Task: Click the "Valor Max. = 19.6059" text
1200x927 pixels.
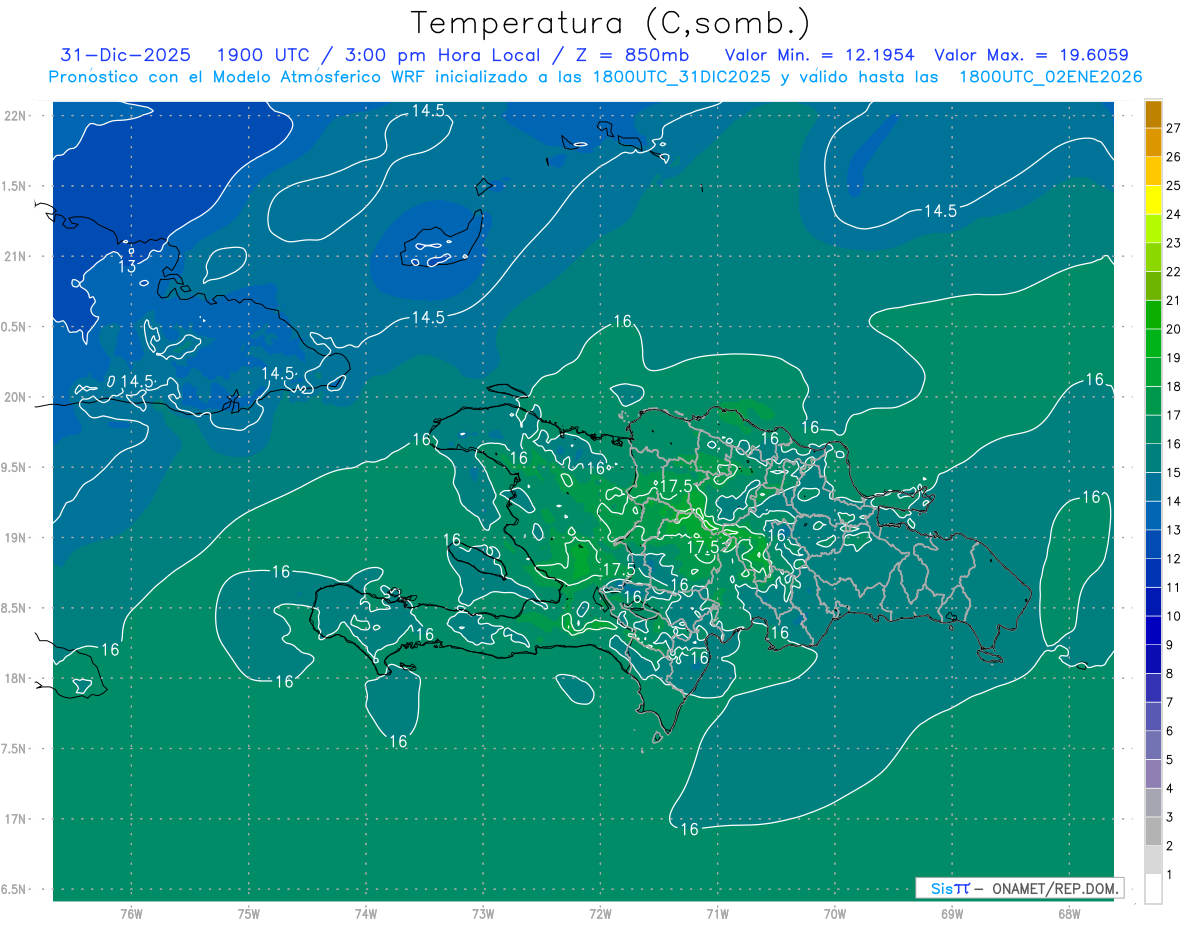Action: [x=1031, y=55]
